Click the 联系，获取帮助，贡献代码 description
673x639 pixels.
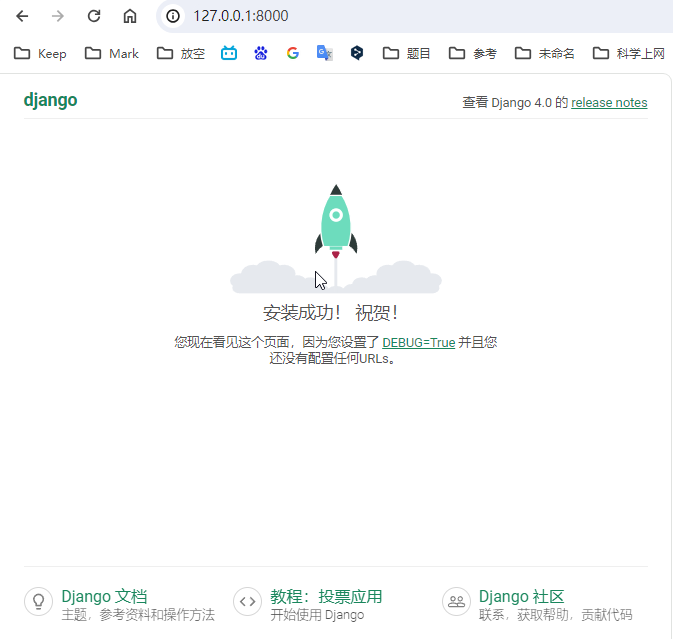(x=555, y=615)
